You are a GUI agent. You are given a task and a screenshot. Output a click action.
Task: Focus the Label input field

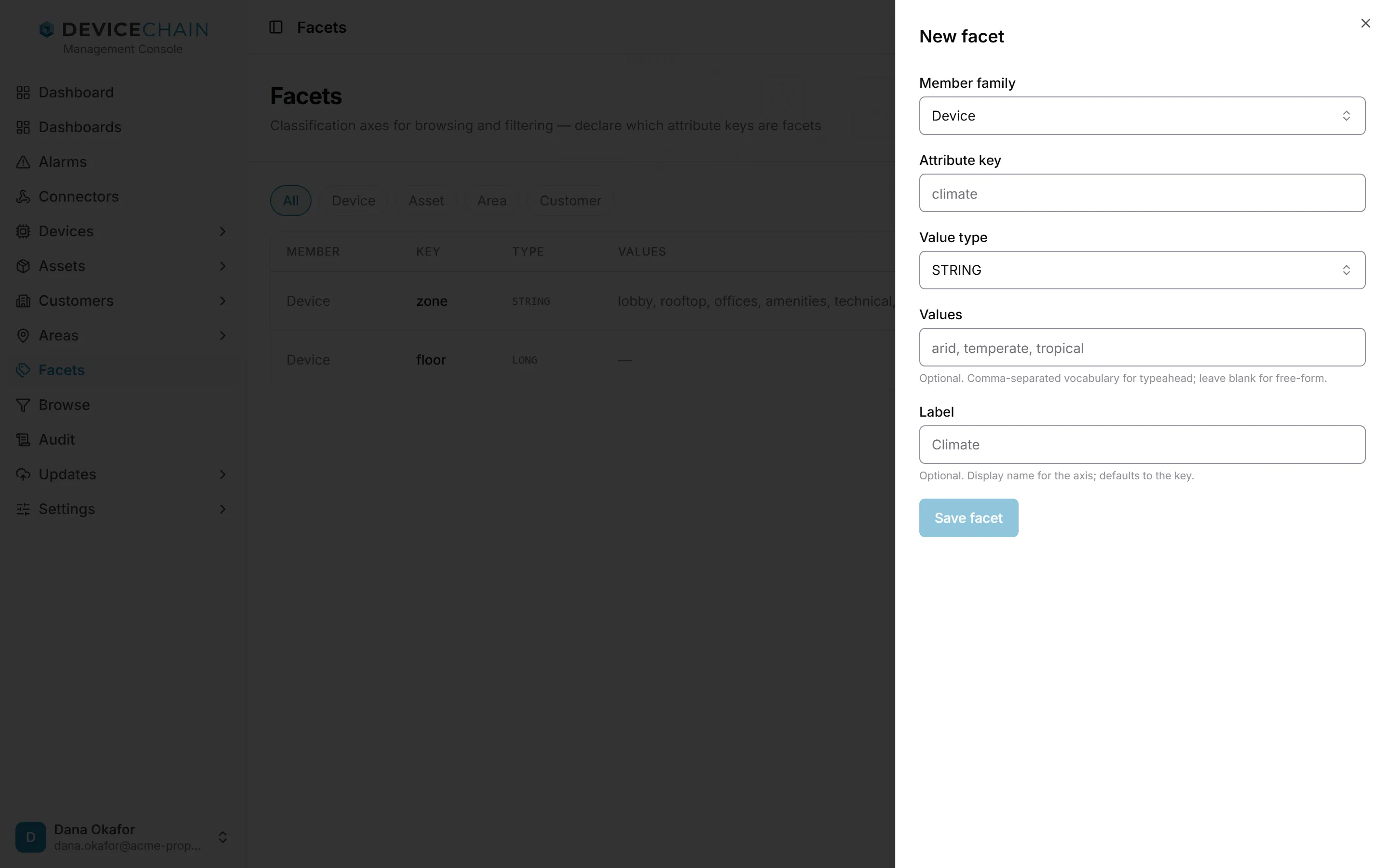[1142, 444]
